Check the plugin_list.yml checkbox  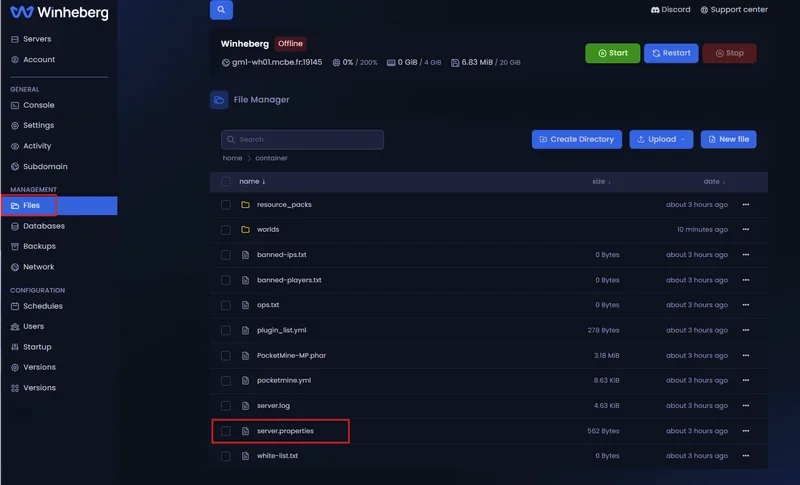point(226,330)
